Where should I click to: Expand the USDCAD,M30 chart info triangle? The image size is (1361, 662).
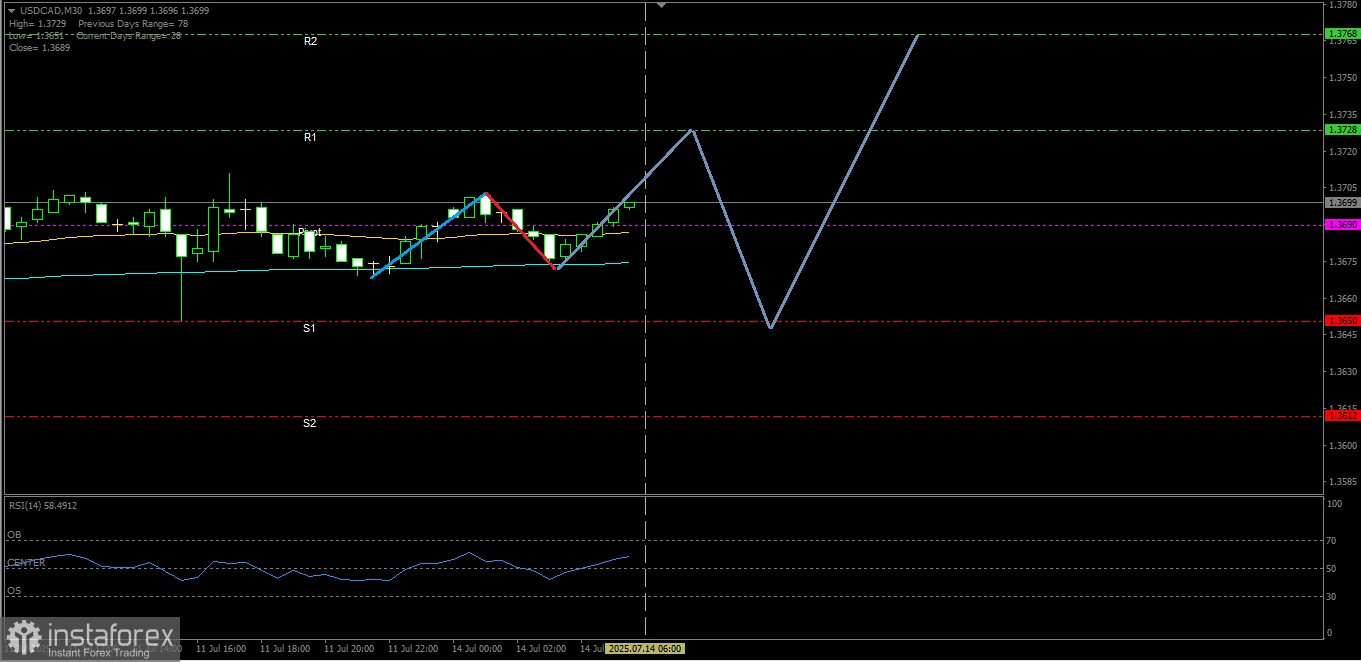[11, 10]
